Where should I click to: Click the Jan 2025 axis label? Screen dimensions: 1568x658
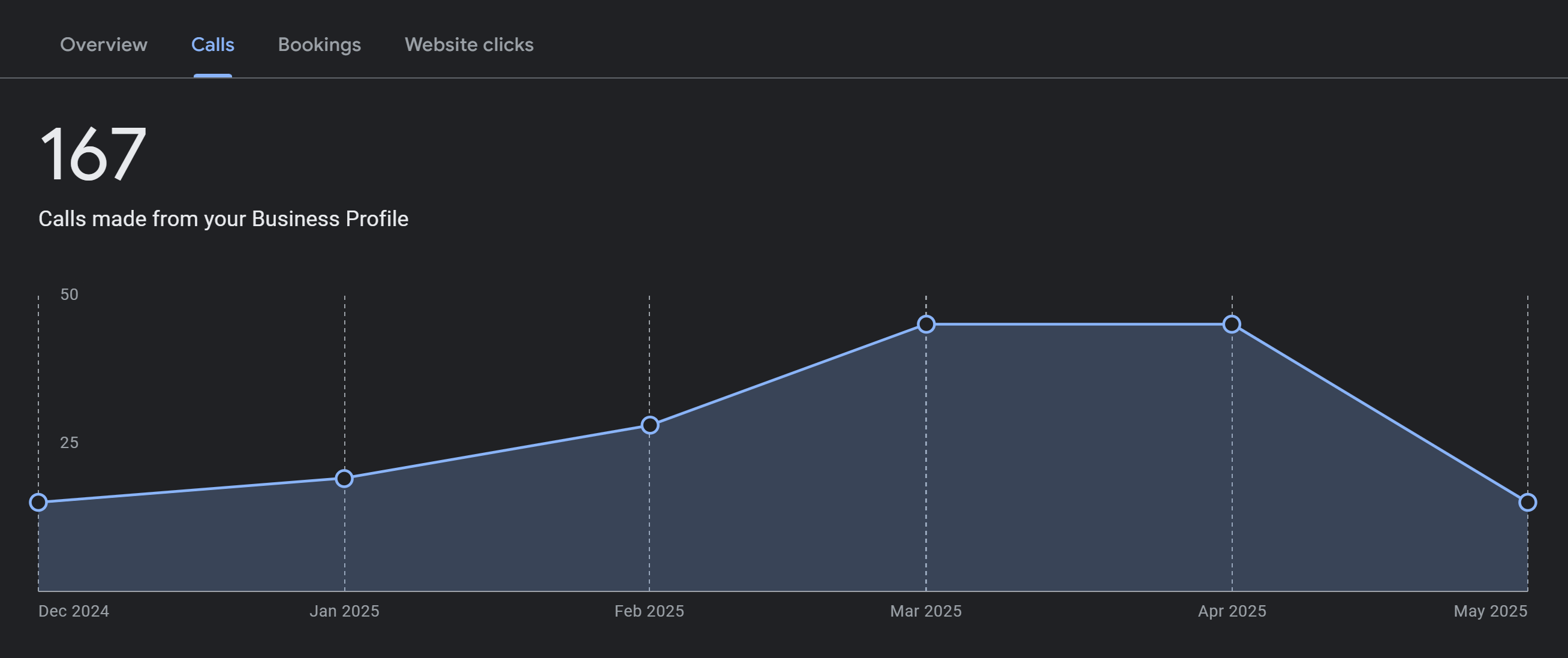pyautogui.click(x=345, y=611)
